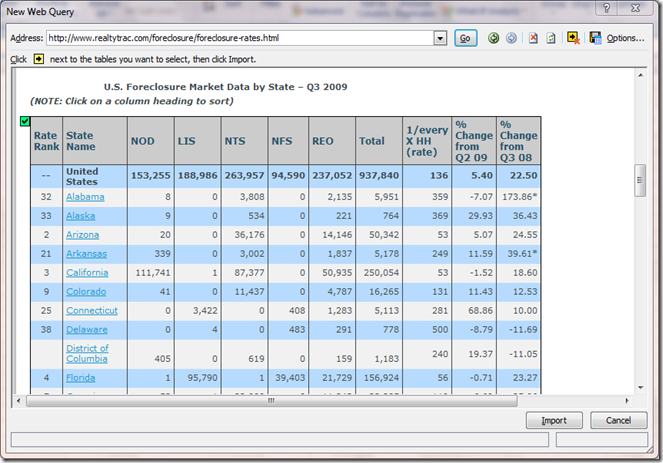
Task: Expand the Address dropdown arrow
Action: click(x=440, y=38)
